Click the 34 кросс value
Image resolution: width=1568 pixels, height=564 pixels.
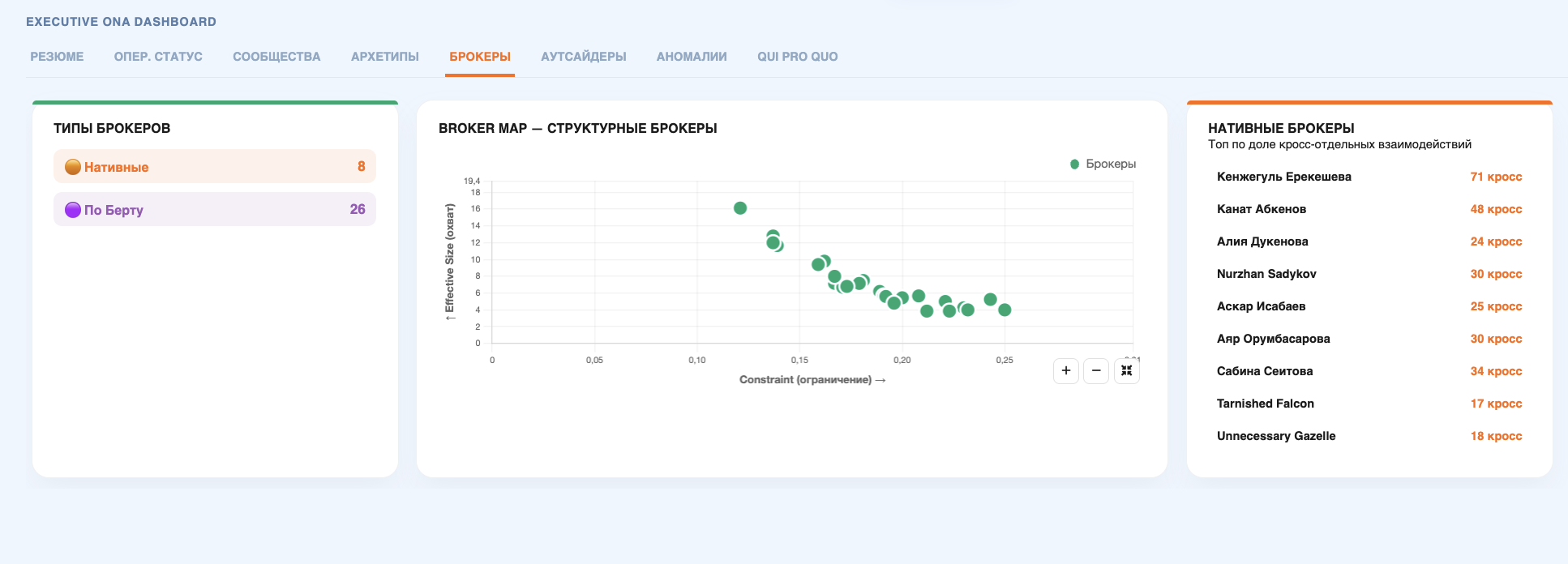1496,371
